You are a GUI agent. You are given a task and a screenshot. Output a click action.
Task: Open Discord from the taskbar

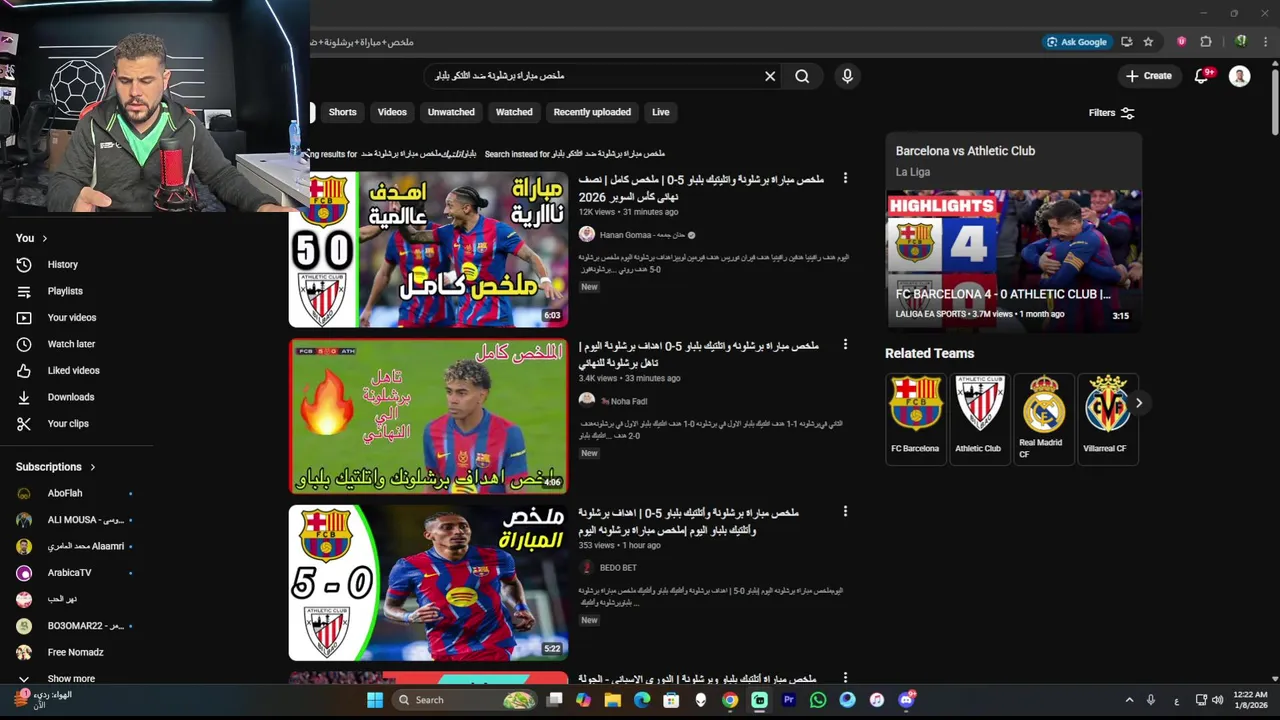pyautogui.click(x=906, y=700)
